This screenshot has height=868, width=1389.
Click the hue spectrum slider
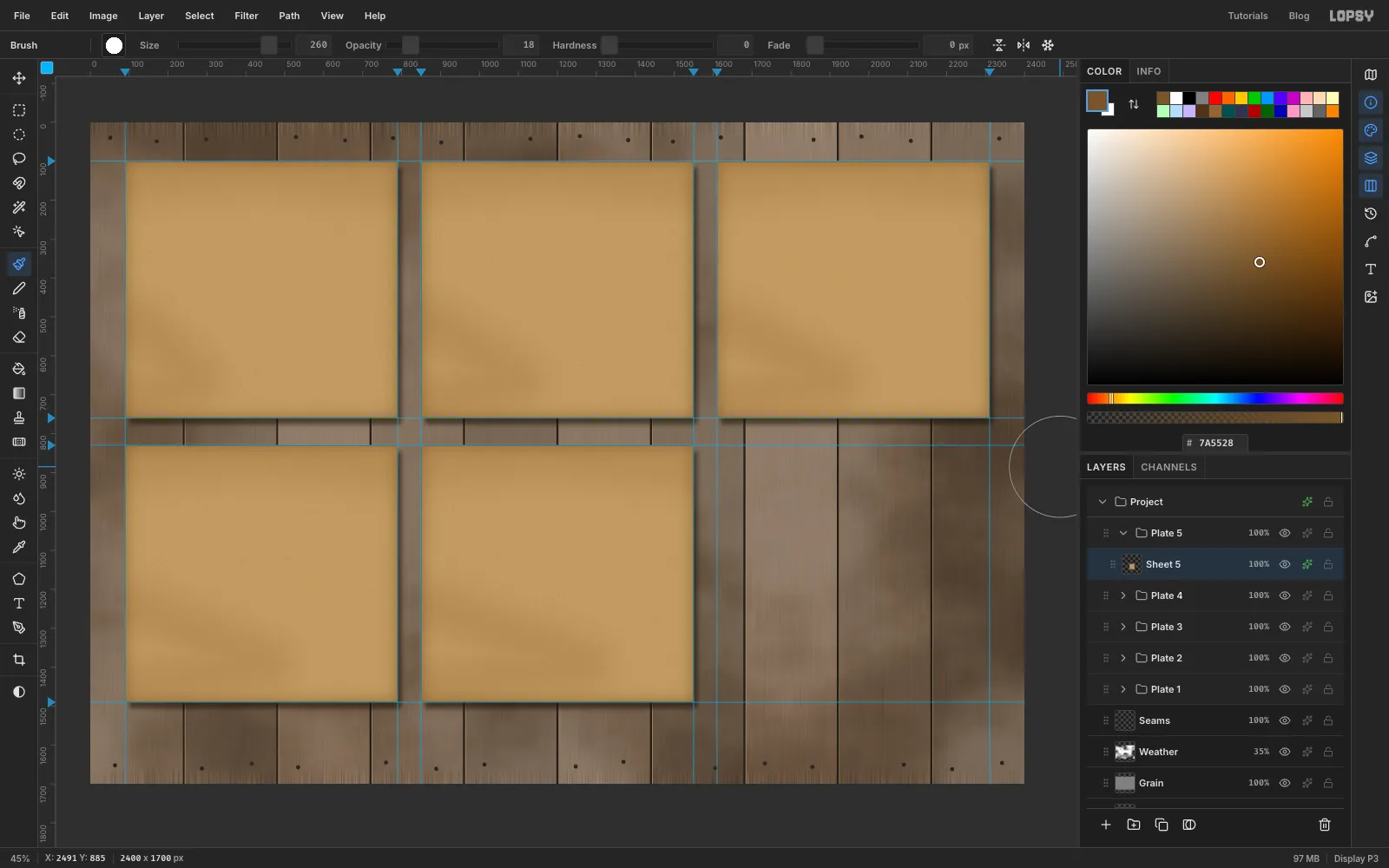[x=1215, y=398]
